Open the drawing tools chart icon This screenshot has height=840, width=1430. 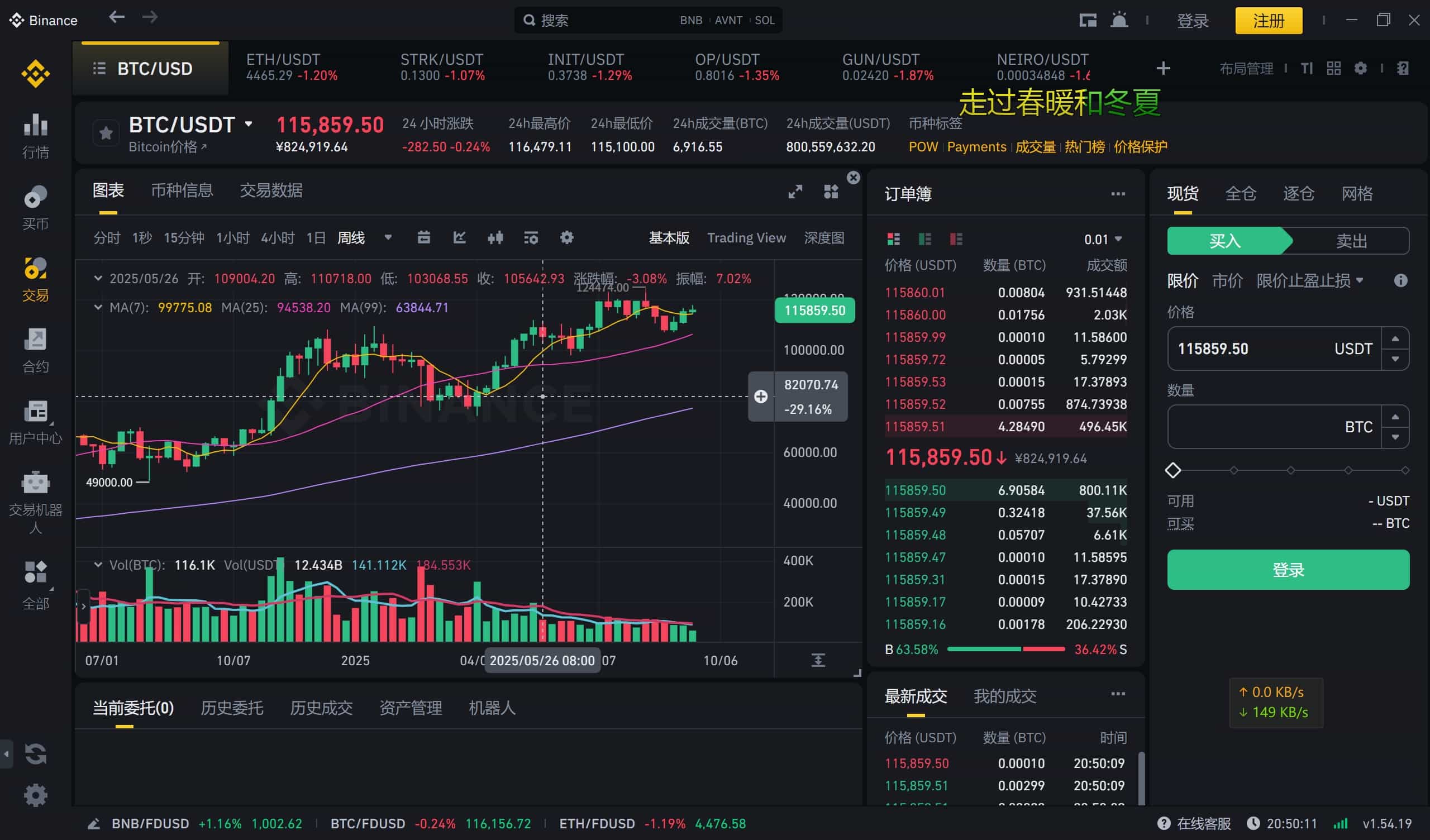pyautogui.click(x=459, y=237)
